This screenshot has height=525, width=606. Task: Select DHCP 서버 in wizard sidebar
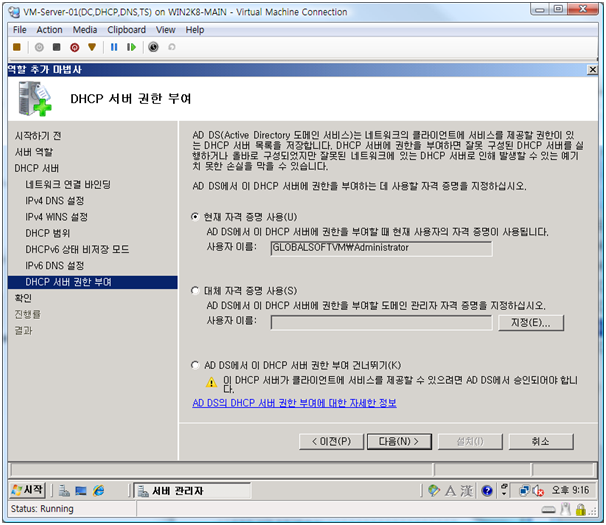(37, 168)
